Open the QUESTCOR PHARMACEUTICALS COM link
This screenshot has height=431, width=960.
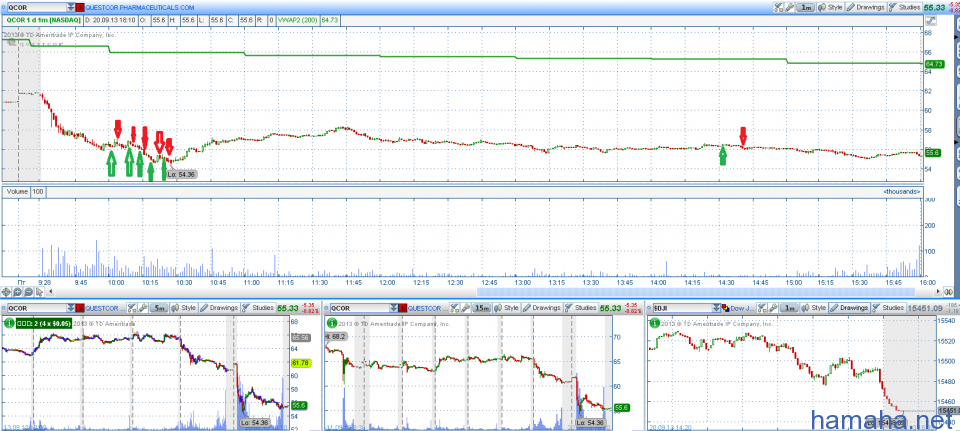pos(140,7)
